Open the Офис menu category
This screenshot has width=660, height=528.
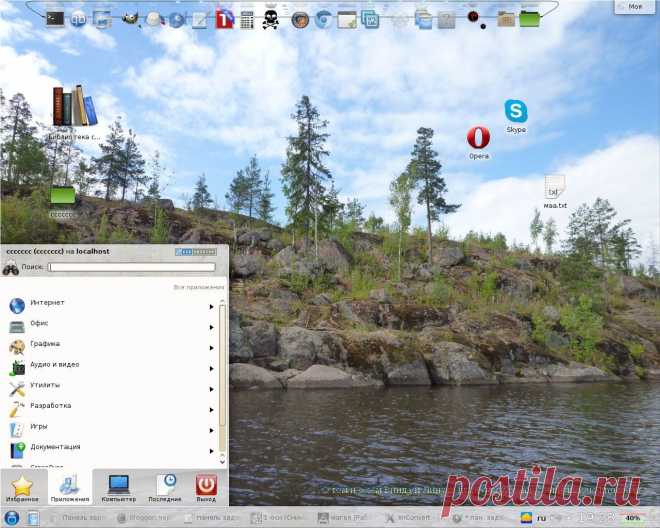click(110, 324)
